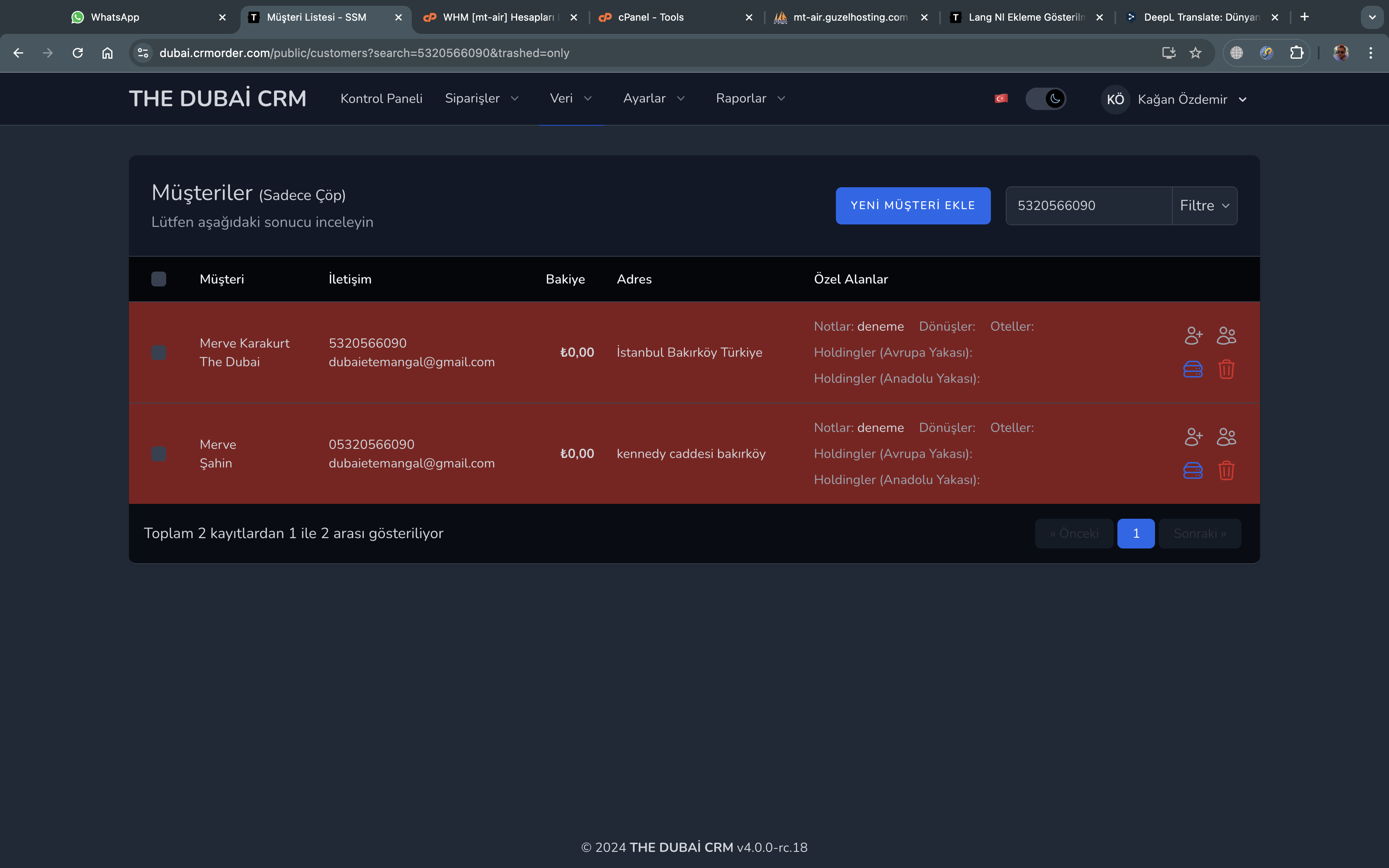Open the Filtre dropdown
The width and height of the screenshot is (1389, 868).
click(x=1204, y=205)
